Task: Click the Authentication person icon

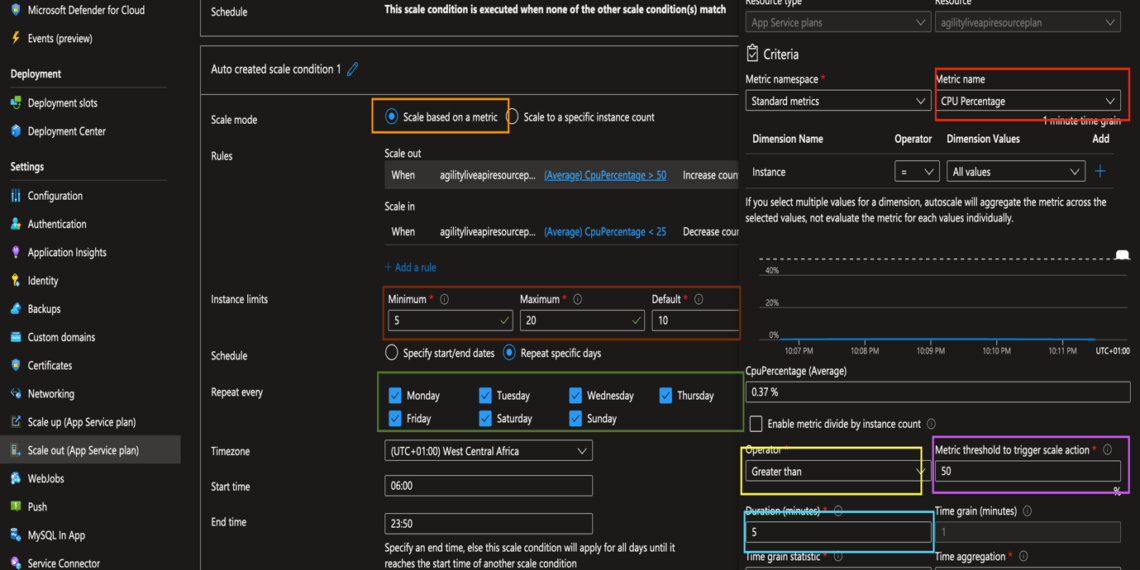Action: (x=15, y=225)
